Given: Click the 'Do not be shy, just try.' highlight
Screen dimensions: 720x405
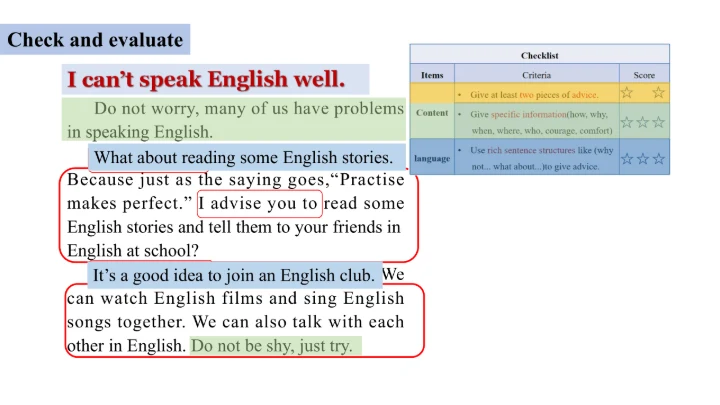Looking at the screenshot, I should [274, 346].
